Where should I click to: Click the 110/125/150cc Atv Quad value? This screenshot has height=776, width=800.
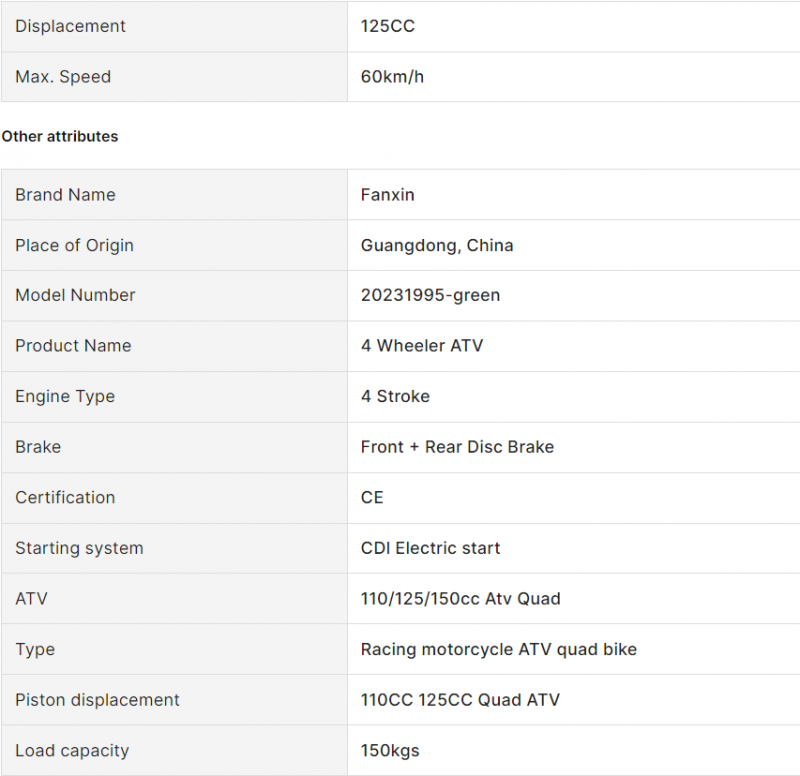pyautogui.click(x=460, y=598)
